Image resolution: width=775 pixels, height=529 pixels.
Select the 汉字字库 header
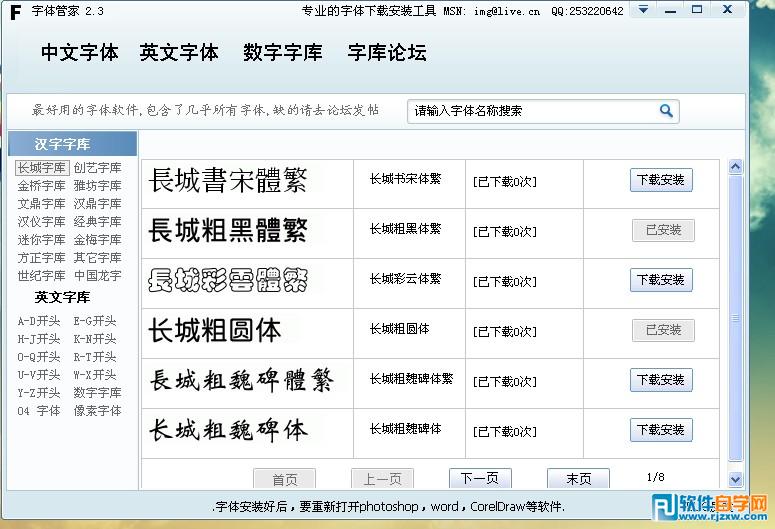click(x=73, y=144)
